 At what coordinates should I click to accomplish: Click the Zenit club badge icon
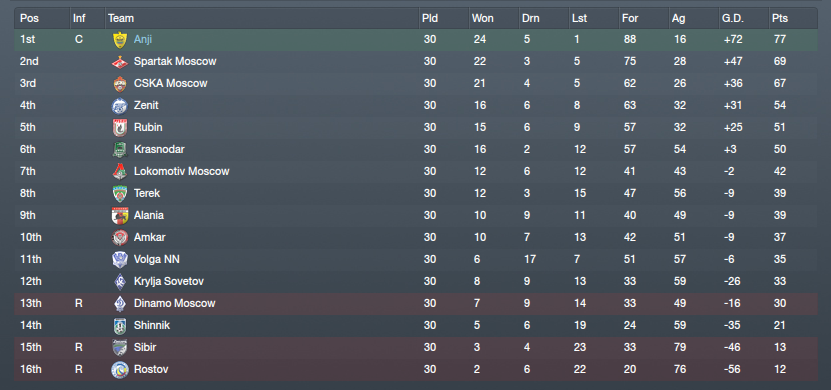coord(120,105)
